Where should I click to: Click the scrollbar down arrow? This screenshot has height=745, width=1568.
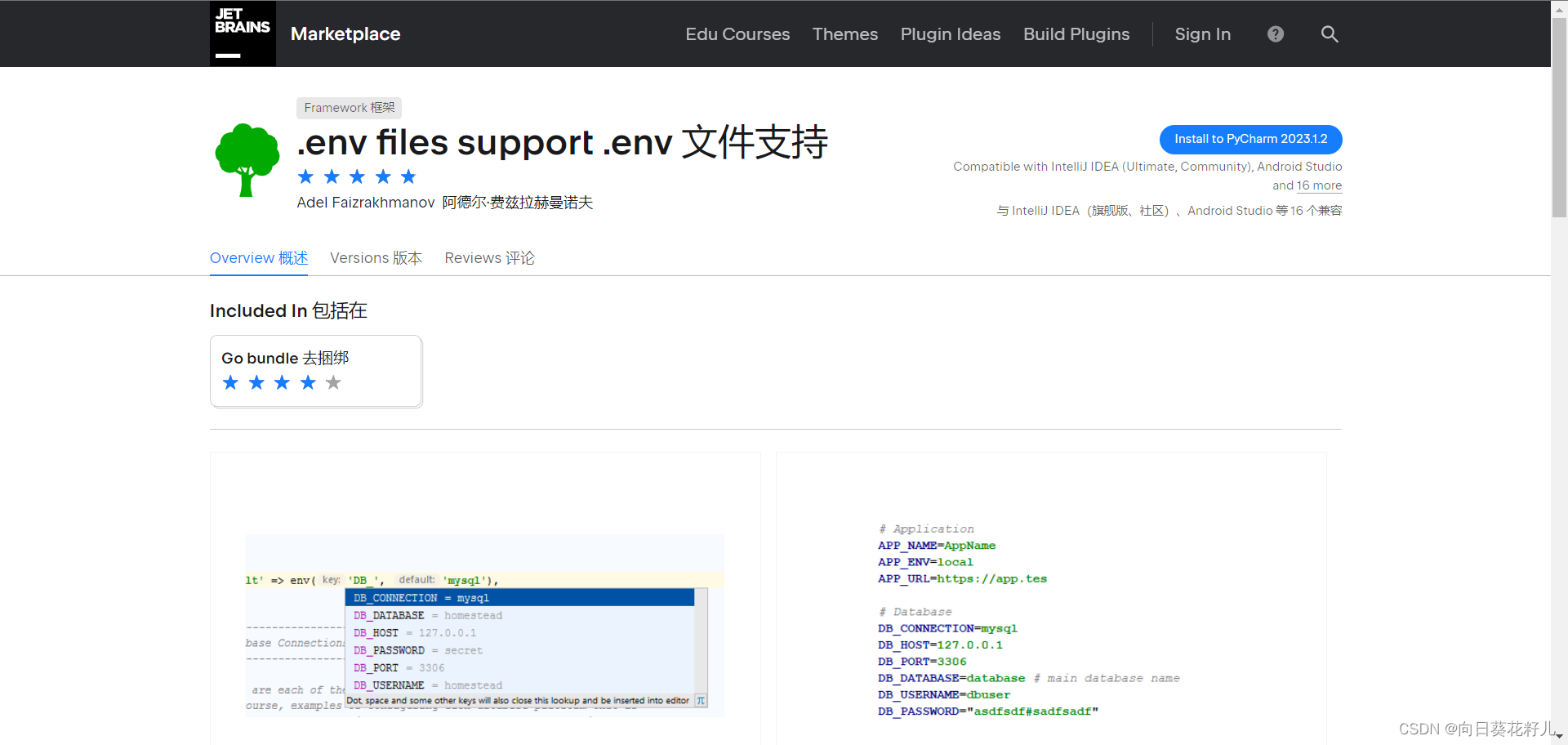(x=1559, y=737)
